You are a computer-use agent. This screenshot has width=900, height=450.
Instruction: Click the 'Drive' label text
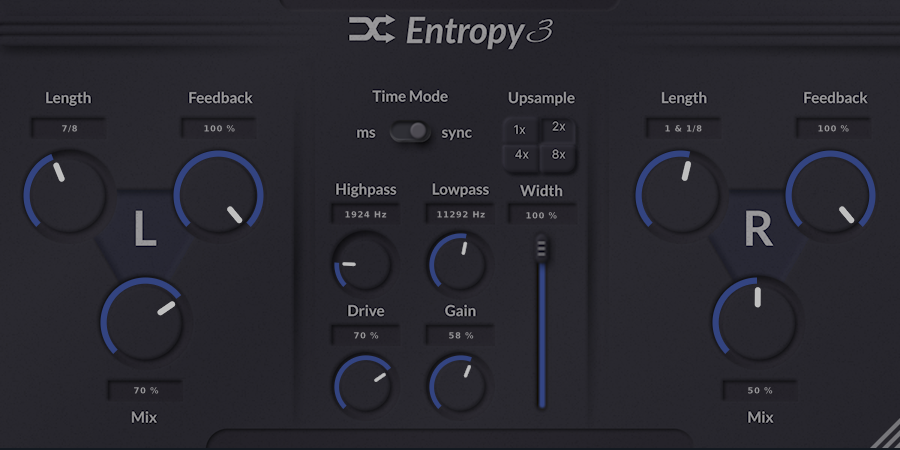coord(366,311)
